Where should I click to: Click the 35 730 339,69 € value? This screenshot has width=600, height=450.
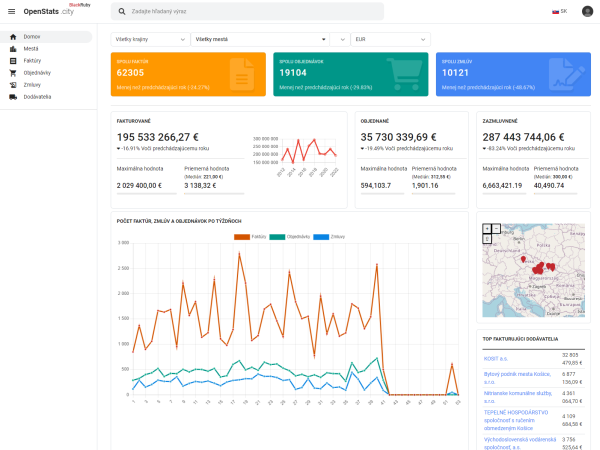[x=398, y=137]
